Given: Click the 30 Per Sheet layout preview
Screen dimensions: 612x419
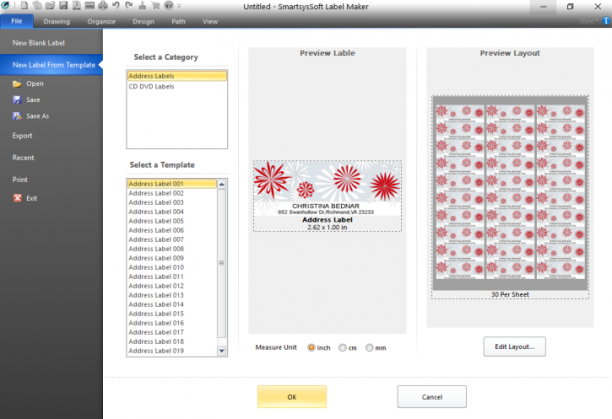Looking at the screenshot, I should click(510, 197).
